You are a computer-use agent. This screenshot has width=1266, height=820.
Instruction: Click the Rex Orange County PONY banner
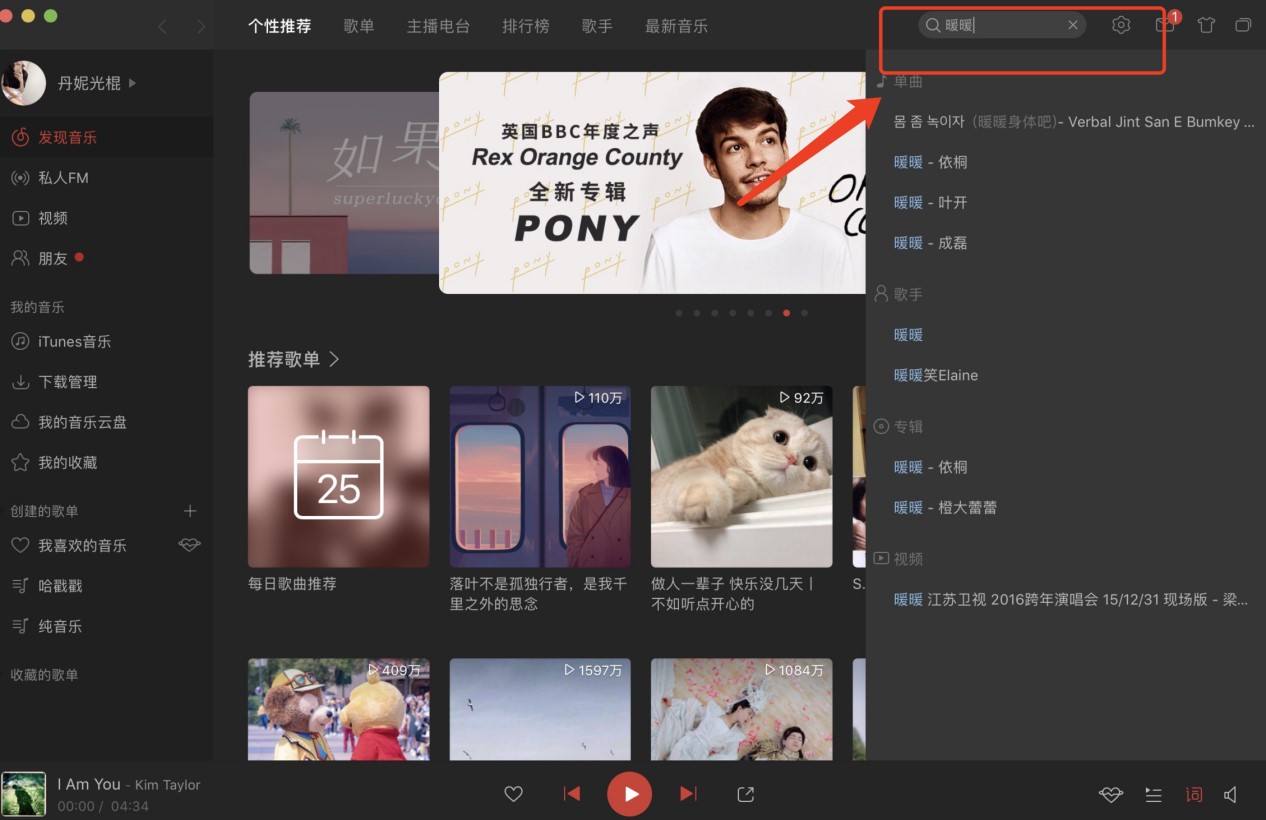coord(652,183)
